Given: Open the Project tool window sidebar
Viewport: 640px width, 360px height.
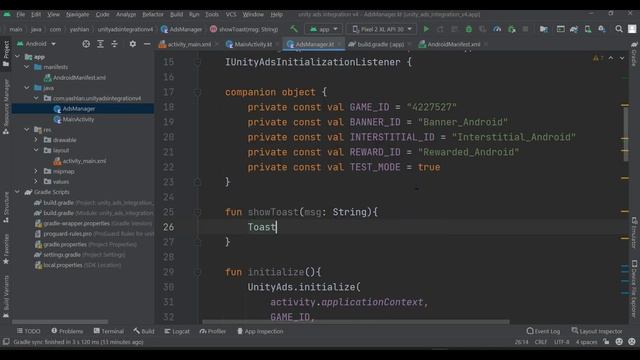Looking at the screenshot, I should coord(6,54).
